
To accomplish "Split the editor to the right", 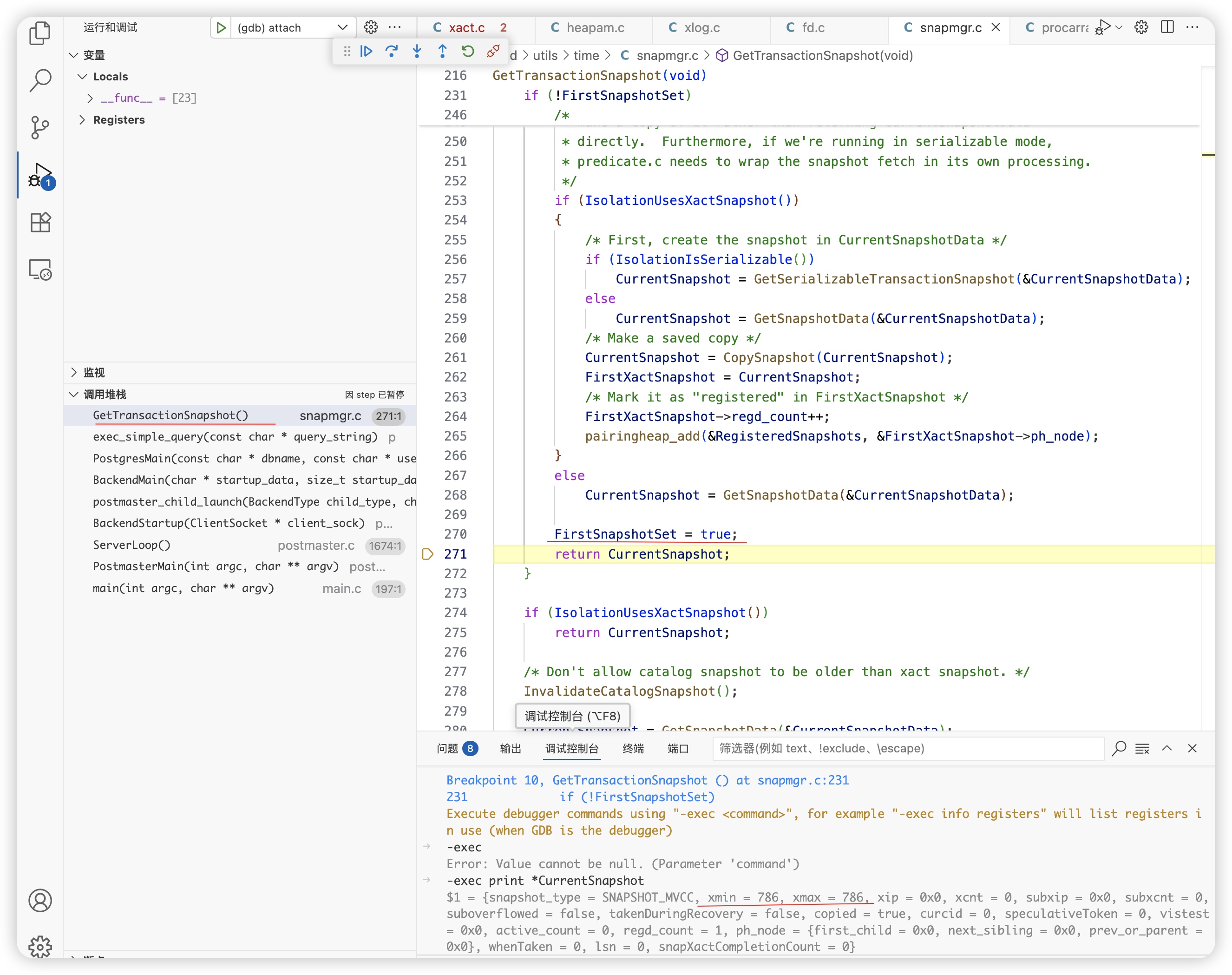I will coord(1167,27).
